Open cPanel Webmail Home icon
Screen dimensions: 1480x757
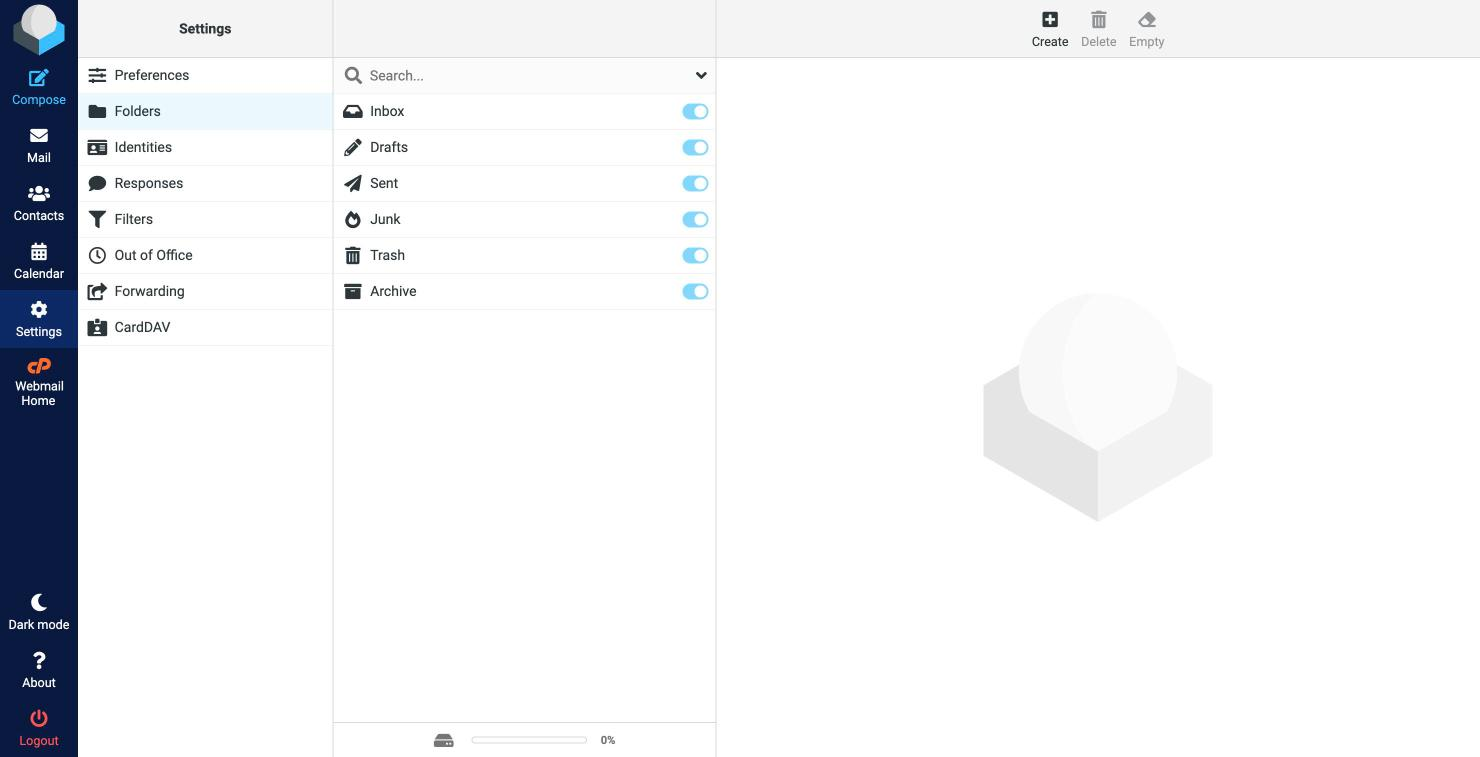tap(39, 366)
